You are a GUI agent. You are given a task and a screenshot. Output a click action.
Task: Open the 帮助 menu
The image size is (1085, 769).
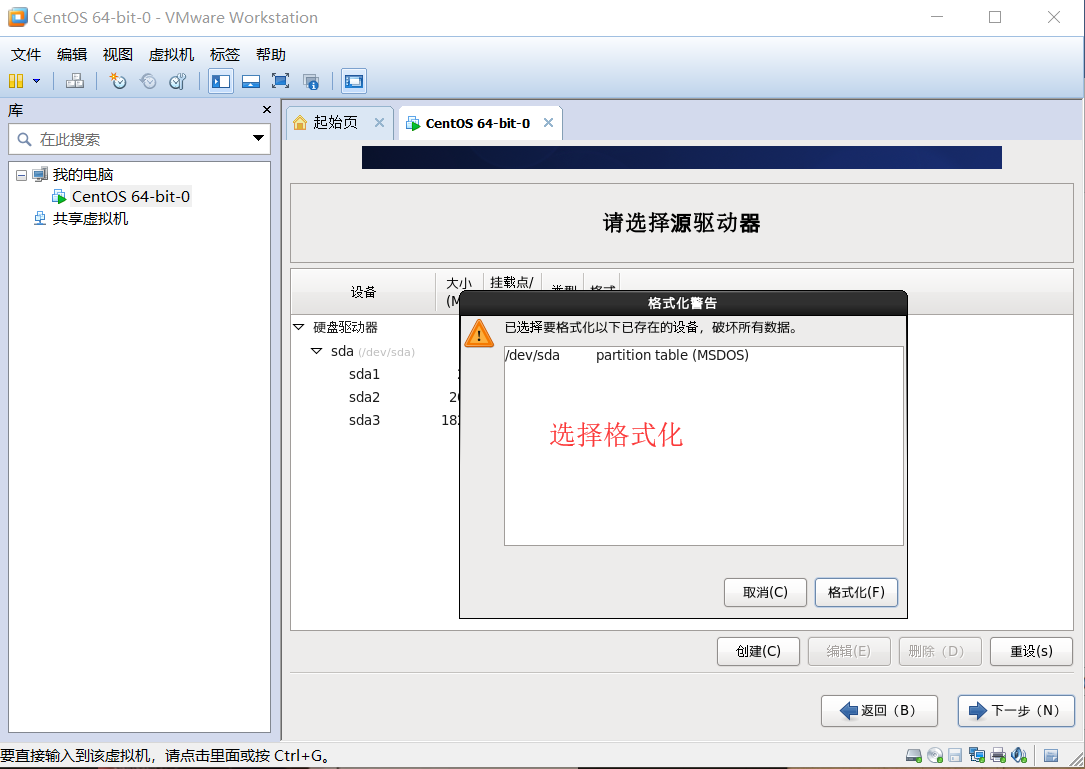pos(271,55)
